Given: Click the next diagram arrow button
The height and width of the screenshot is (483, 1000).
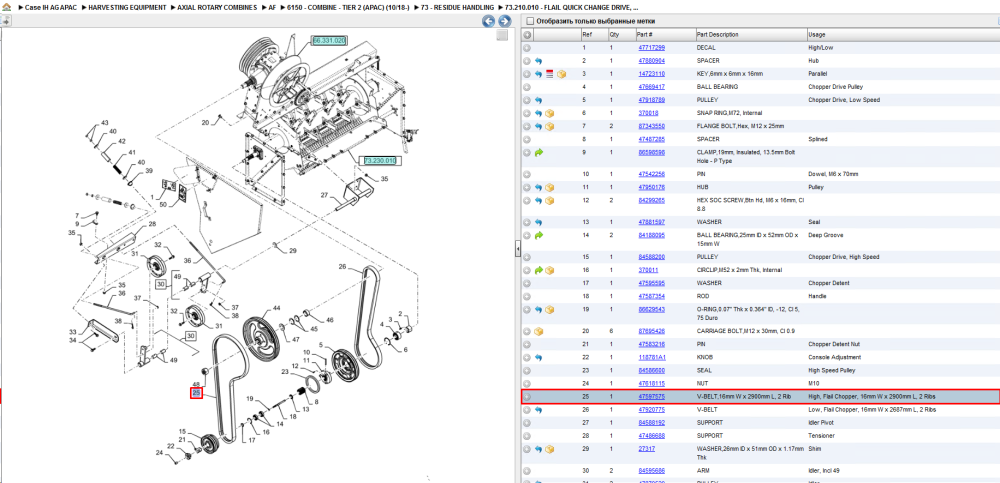Looking at the screenshot, I should [x=504, y=21].
